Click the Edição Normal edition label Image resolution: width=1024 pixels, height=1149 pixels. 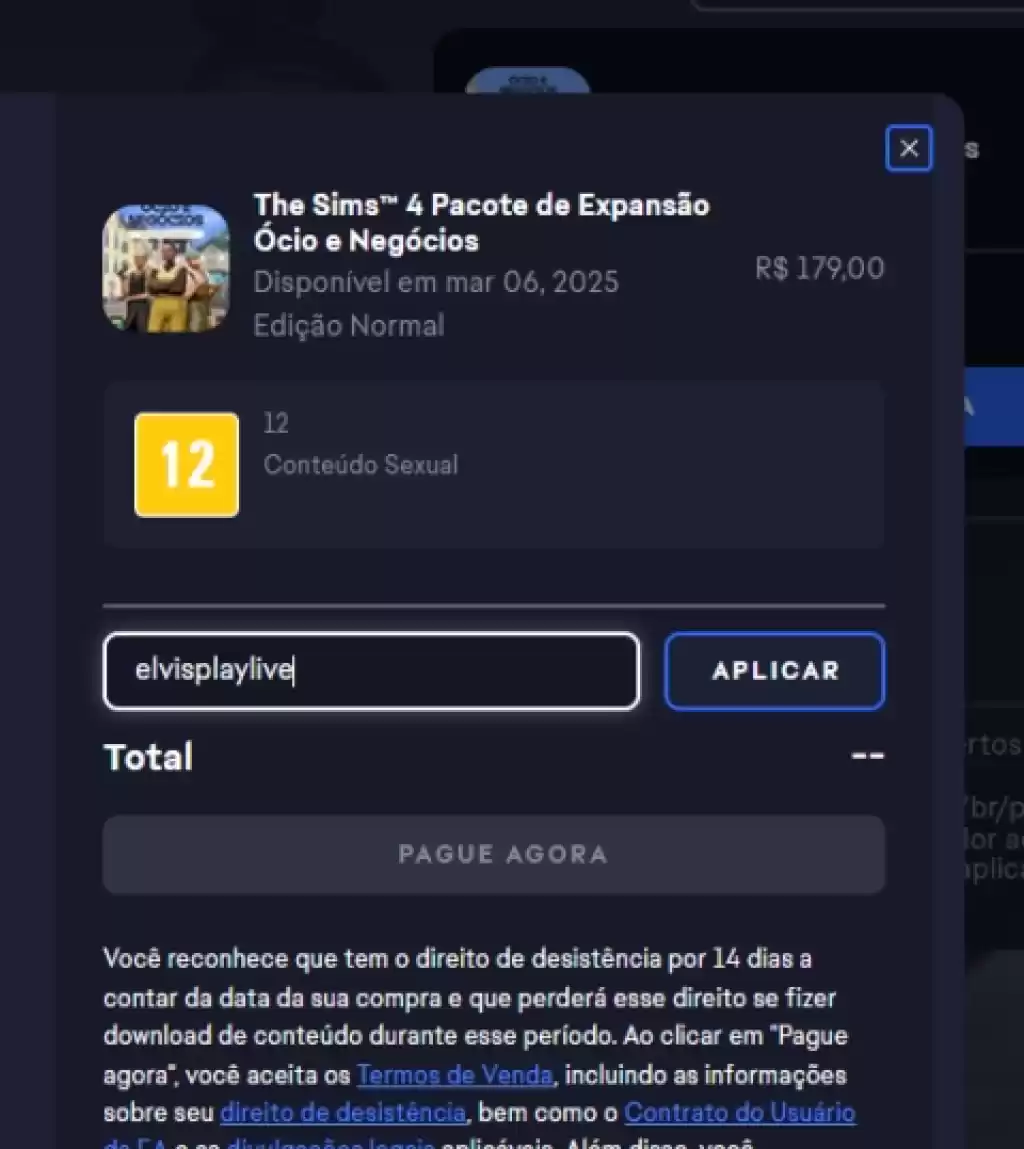coord(349,325)
